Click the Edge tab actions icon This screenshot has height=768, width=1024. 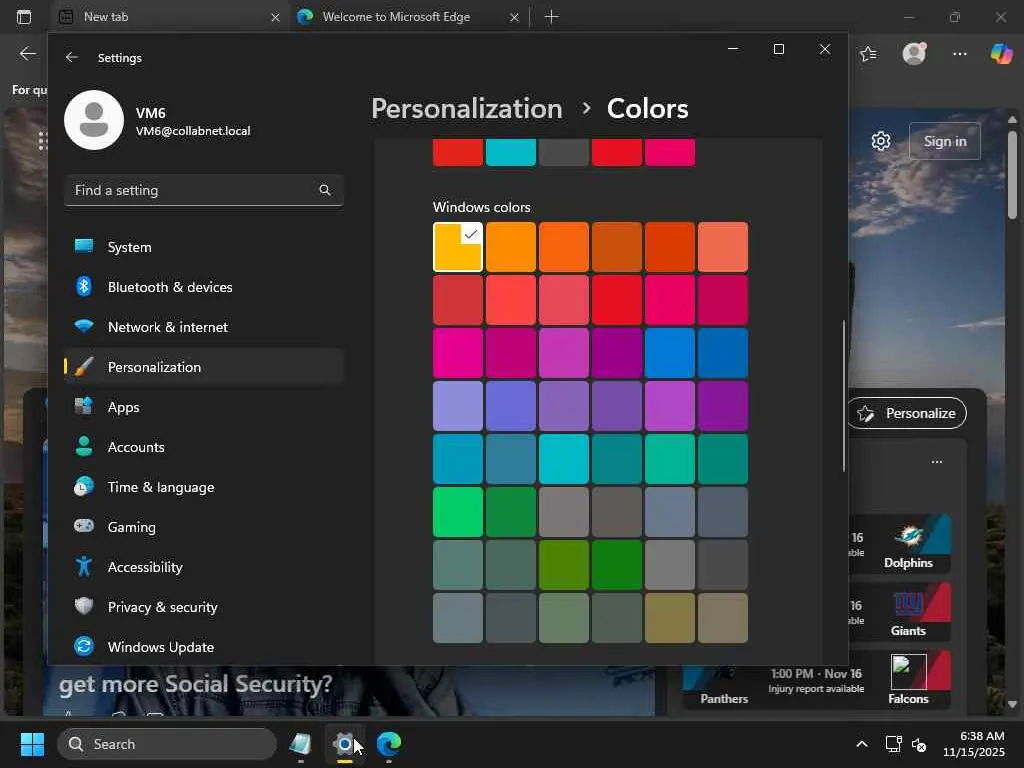[x=24, y=17]
